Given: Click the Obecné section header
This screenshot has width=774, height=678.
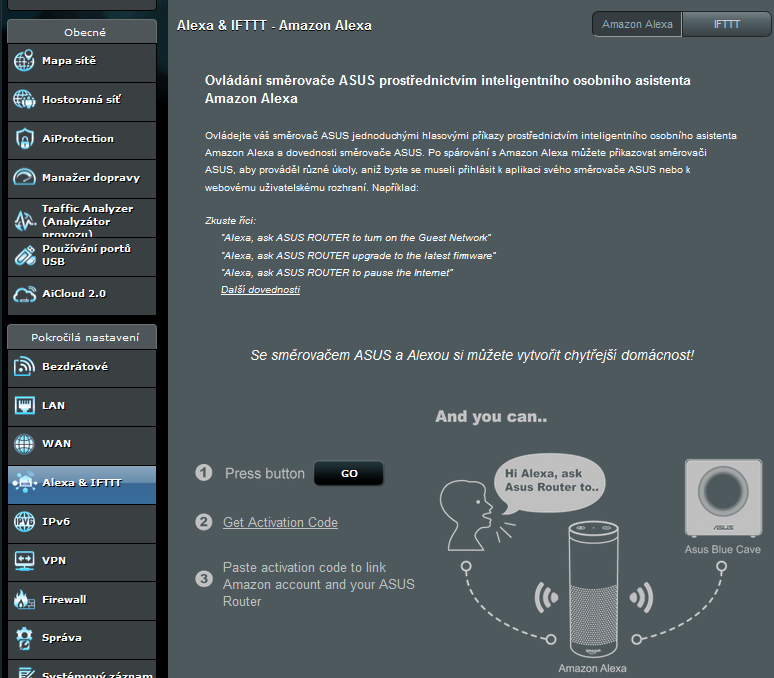Looking at the screenshot, I should pos(82,32).
